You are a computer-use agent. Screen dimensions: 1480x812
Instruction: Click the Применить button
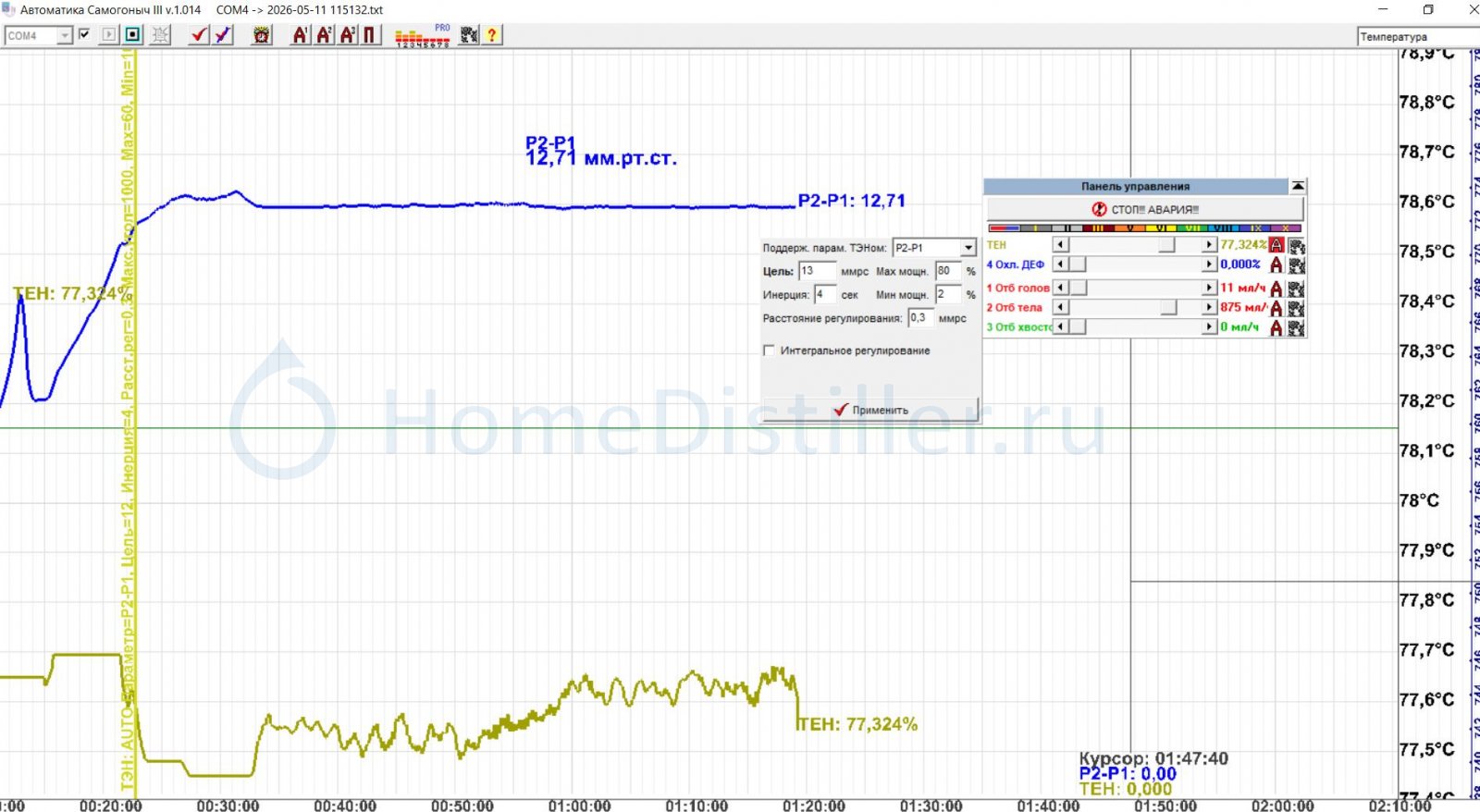[x=870, y=410]
